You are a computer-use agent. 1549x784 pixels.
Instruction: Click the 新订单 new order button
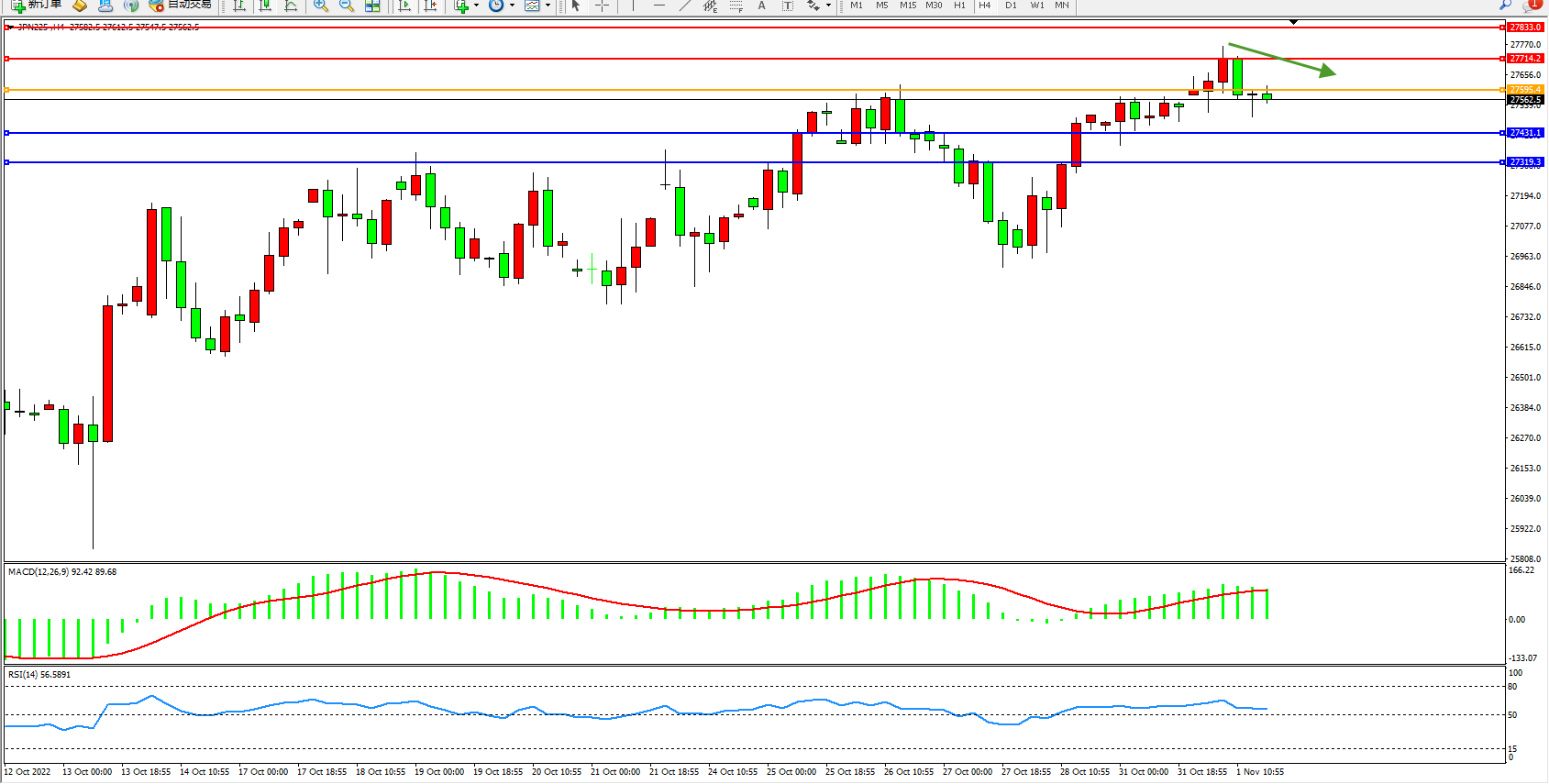(x=37, y=5)
